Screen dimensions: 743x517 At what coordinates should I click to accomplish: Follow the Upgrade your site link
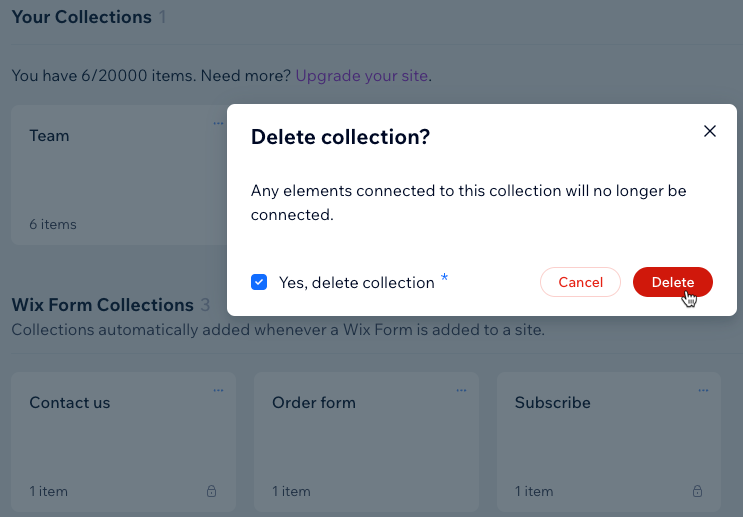click(362, 76)
